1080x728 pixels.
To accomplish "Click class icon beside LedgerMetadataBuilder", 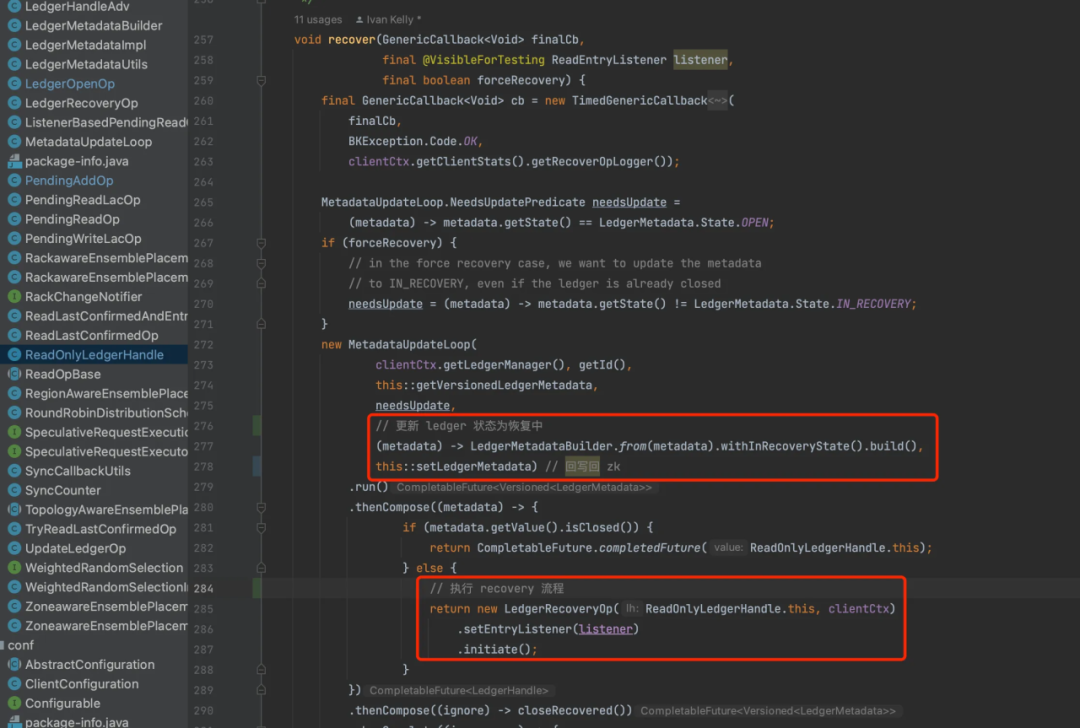I will point(14,25).
